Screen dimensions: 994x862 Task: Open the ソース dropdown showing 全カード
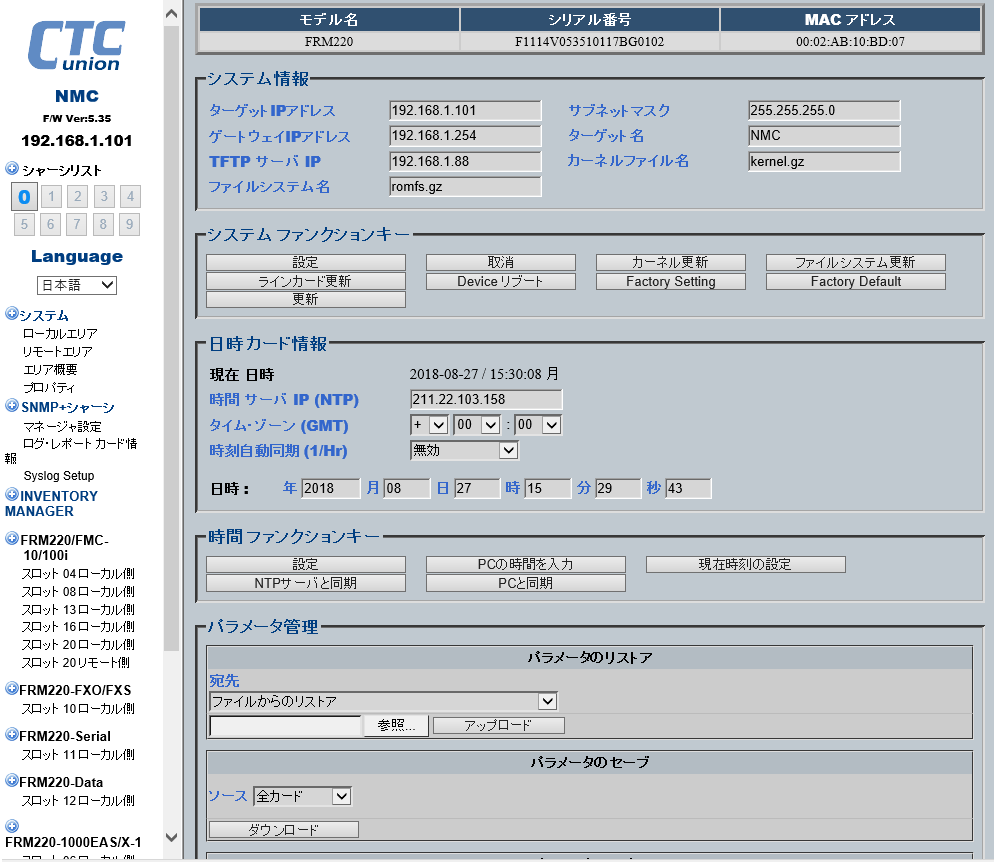pyautogui.click(x=302, y=796)
